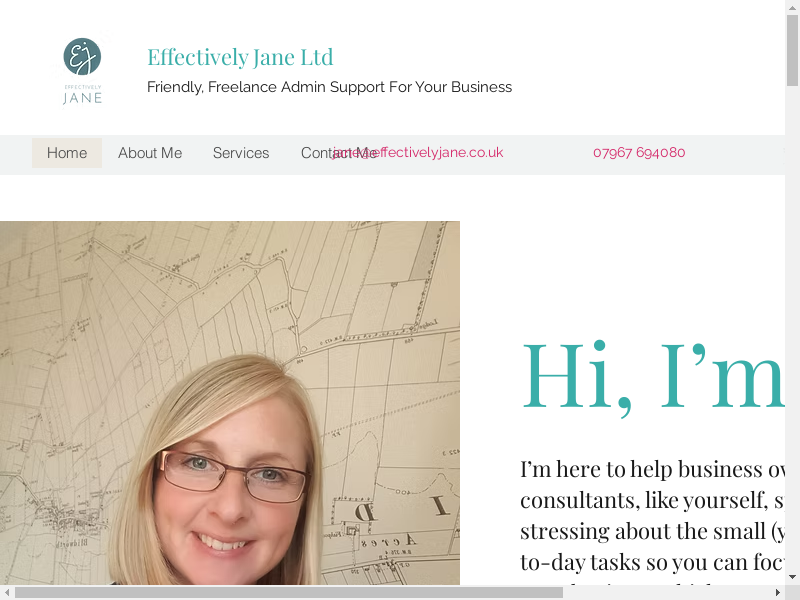Image resolution: width=800 pixels, height=600 pixels.
Task: Select the Home menu item
Action: point(67,153)
